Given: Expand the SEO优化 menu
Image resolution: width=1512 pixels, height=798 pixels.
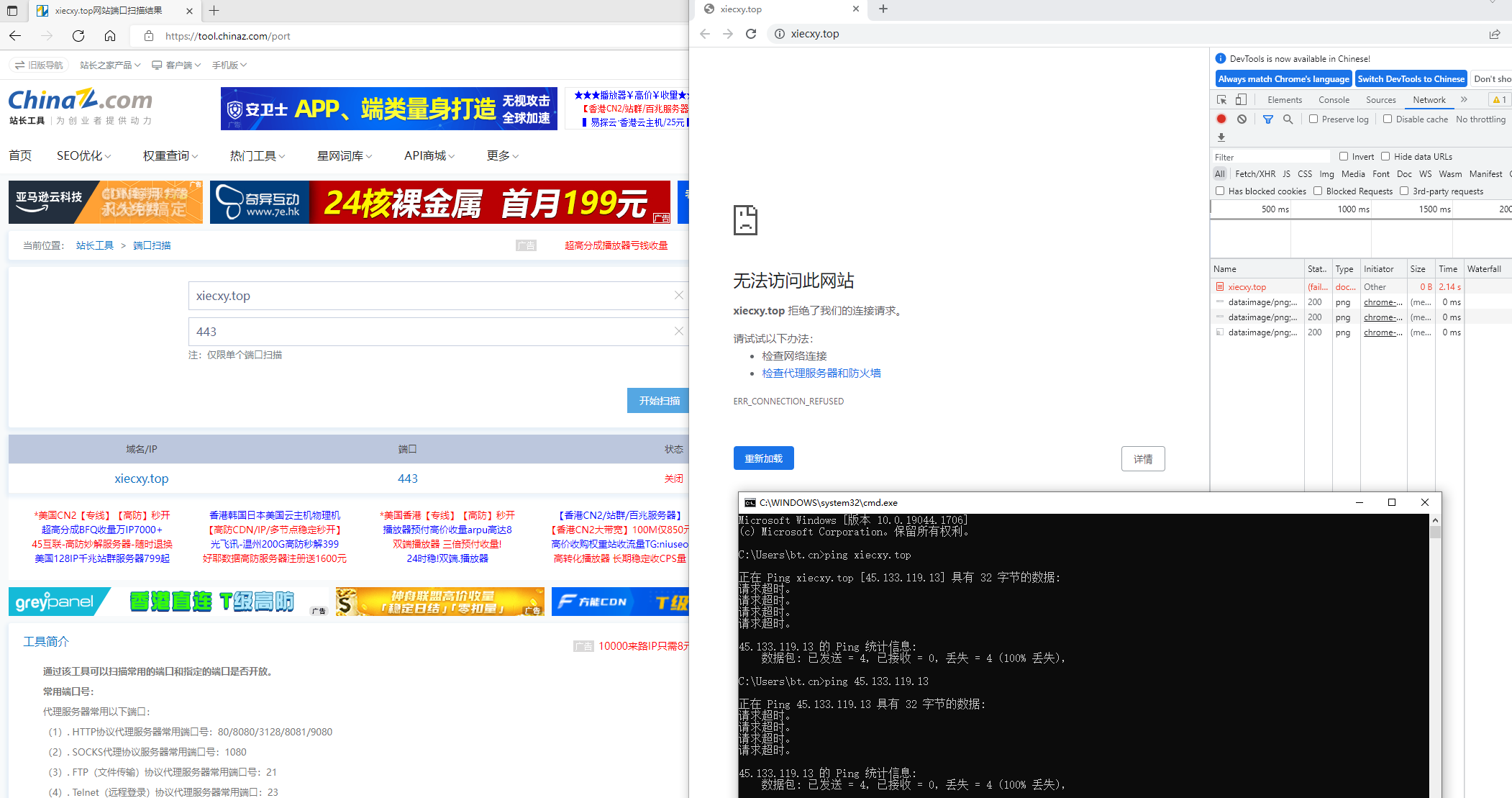Looking at the screenshot, I should tap(83, 155).
